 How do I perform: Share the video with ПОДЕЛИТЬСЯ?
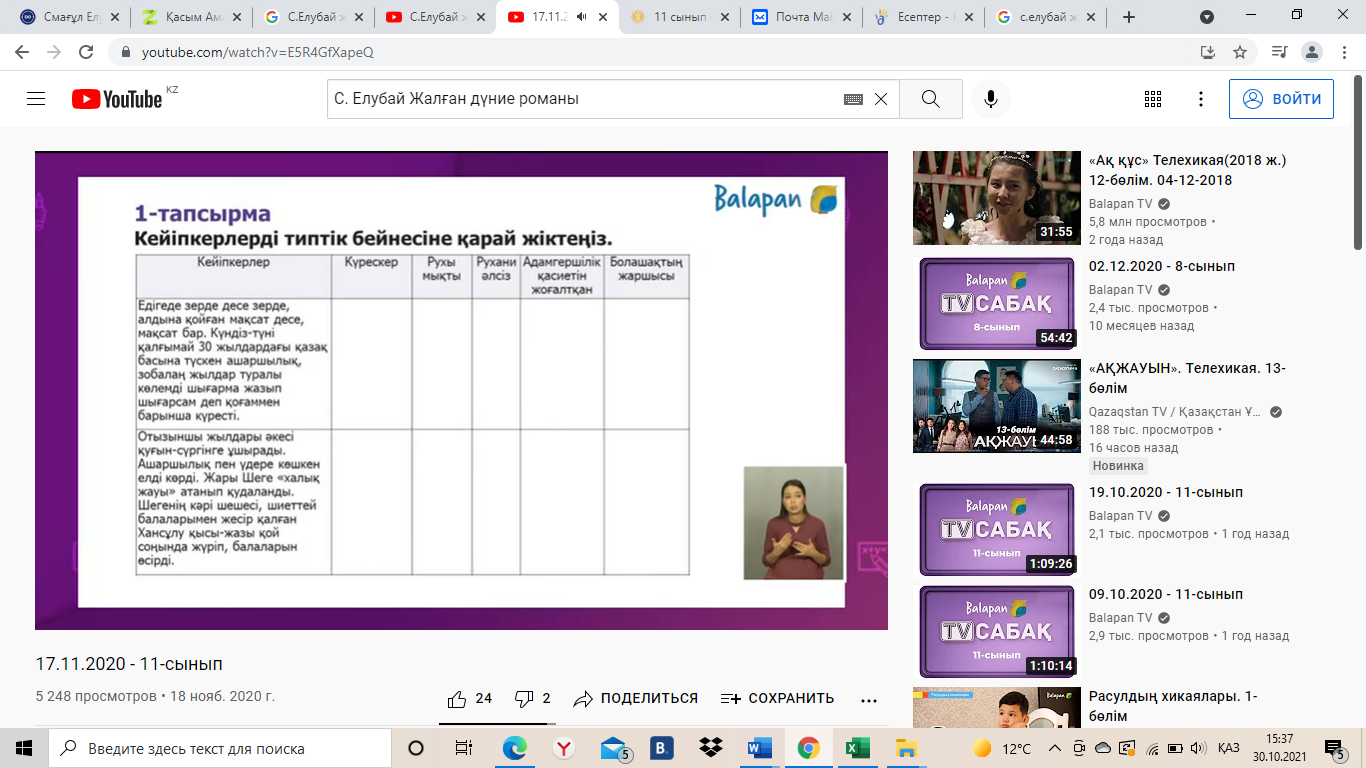click(x=635, y=699)
